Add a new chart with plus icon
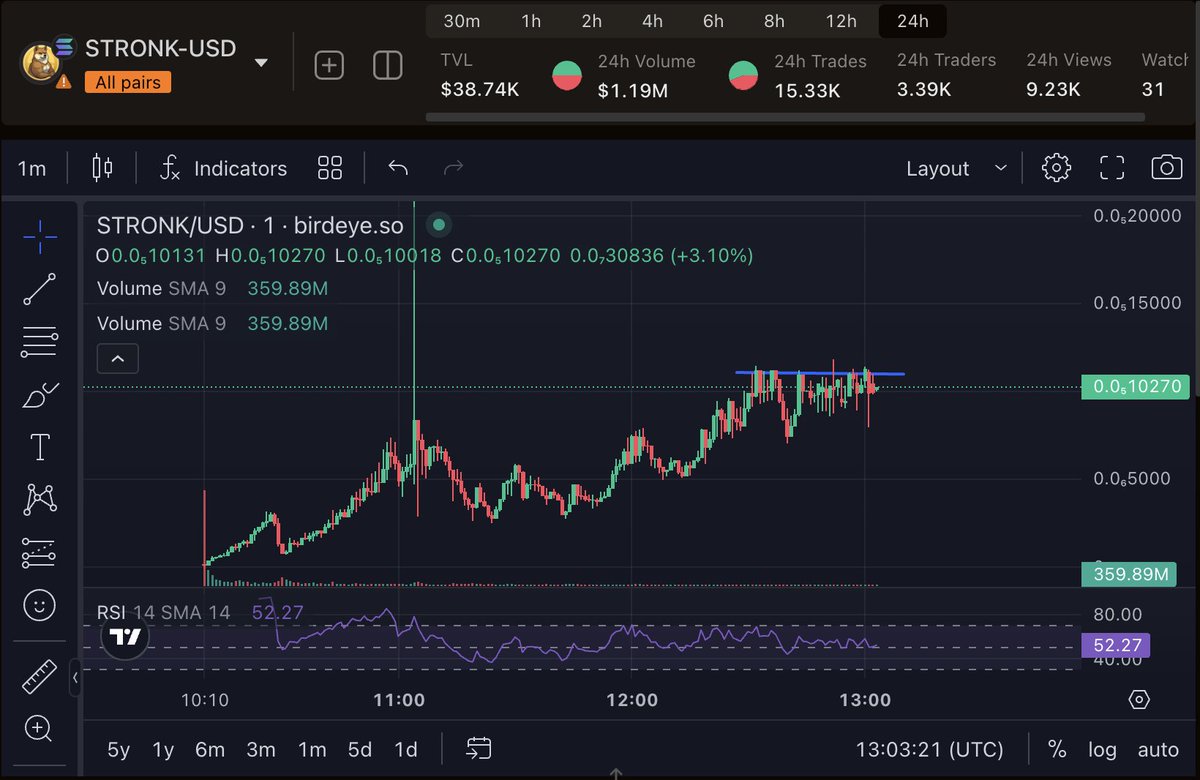Screen dimensions: 1200x780 329,65
